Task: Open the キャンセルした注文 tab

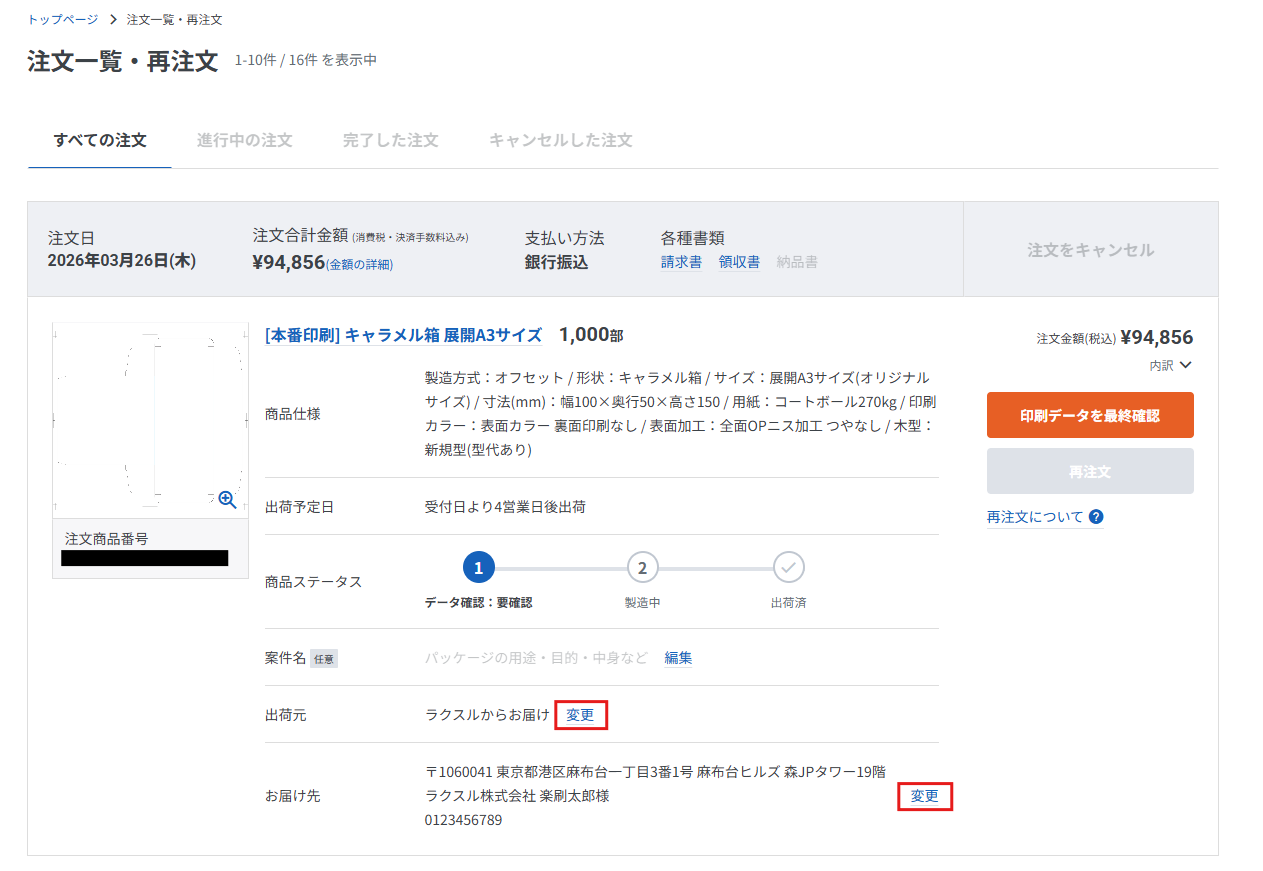Action: tap(561, 140)
